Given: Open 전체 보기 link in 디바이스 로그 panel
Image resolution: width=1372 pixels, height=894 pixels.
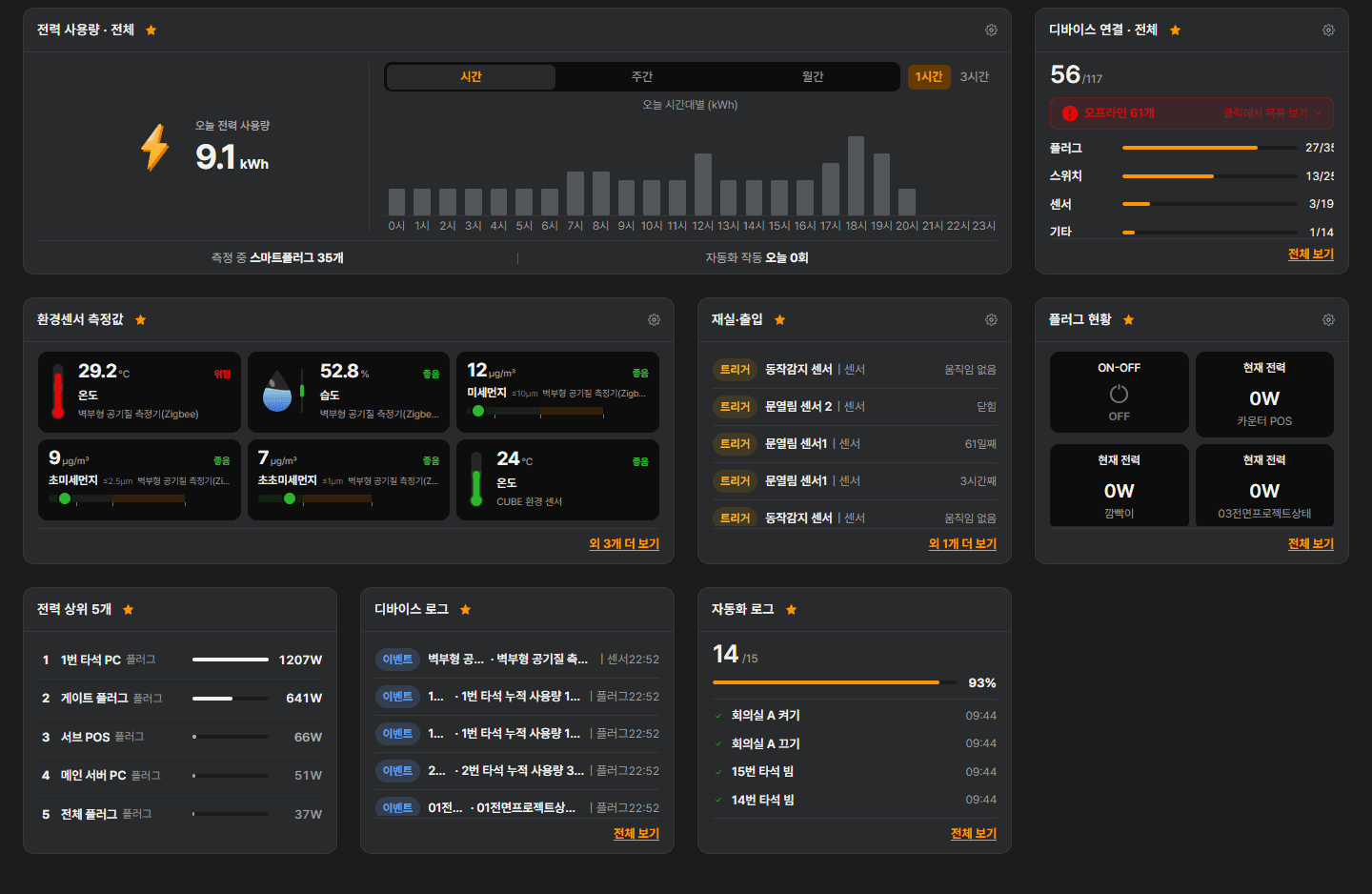Looking at the screenshot, I should click(636, 834).
